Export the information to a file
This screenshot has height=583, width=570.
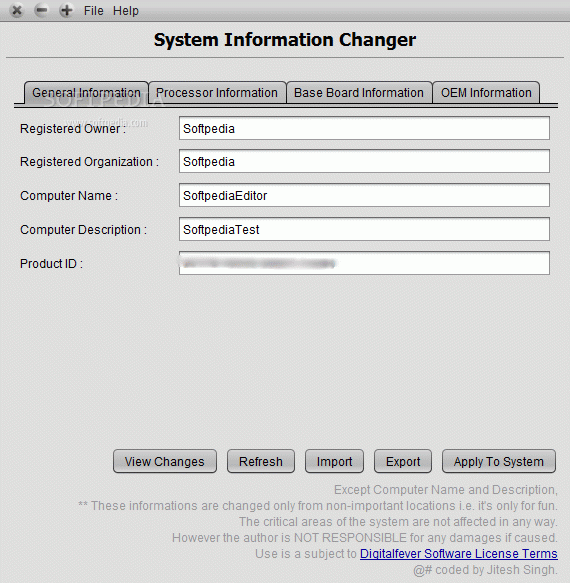click(403, 461)
